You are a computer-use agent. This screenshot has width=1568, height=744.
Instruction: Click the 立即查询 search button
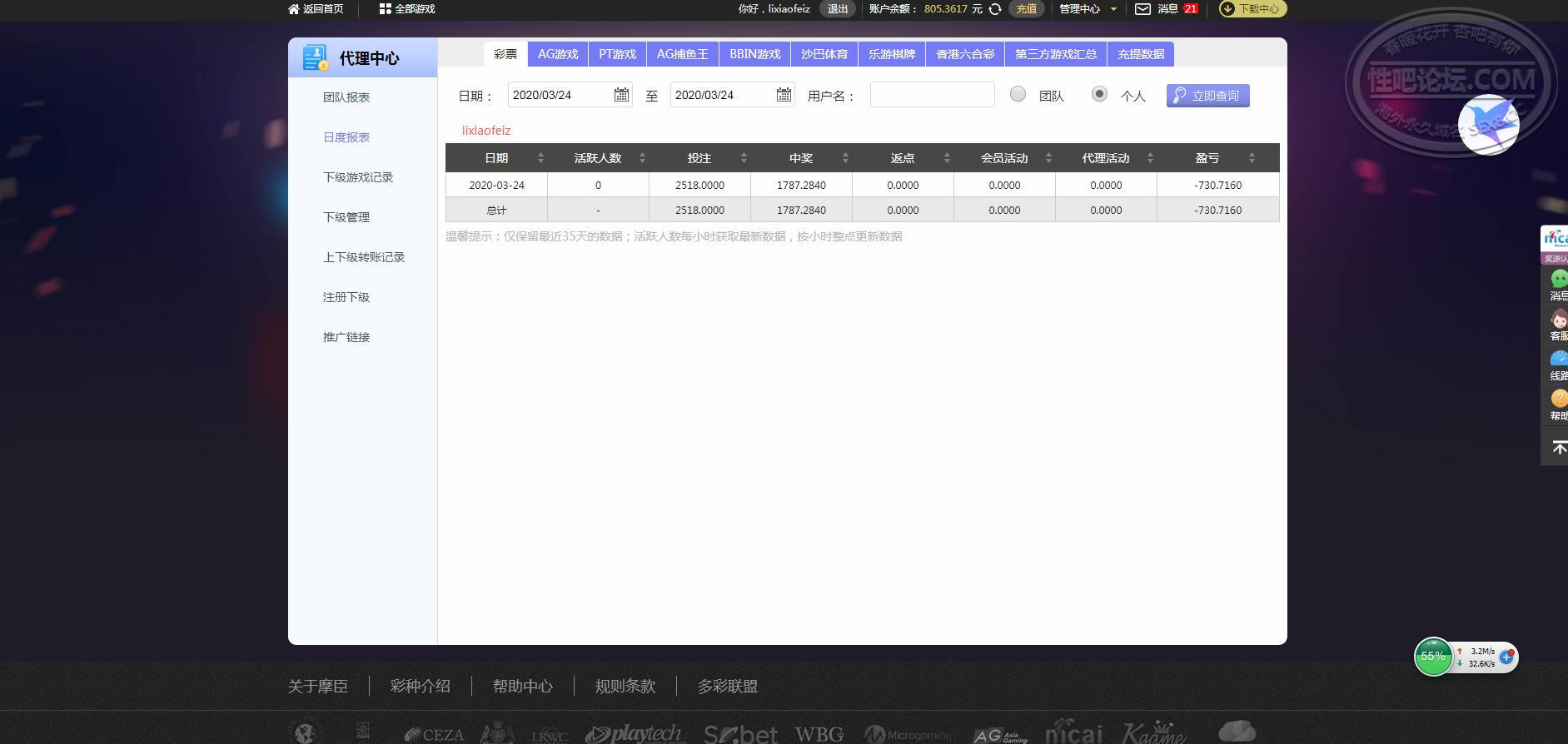coord(1207,96)
